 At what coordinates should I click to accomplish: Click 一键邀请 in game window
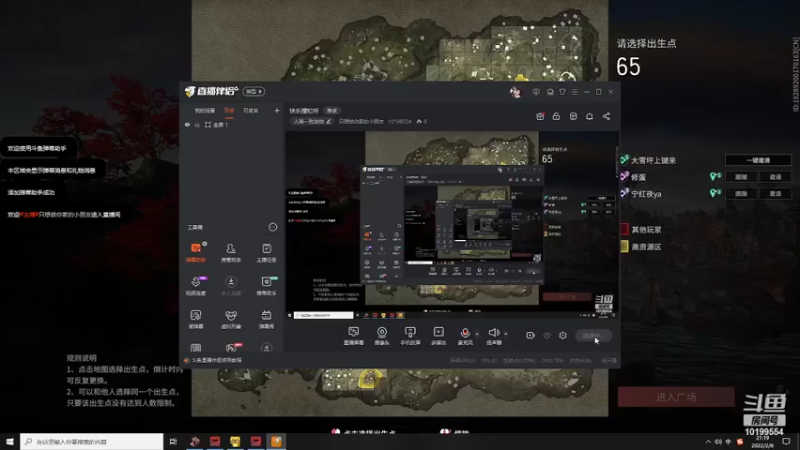click(x=758, y=160)
